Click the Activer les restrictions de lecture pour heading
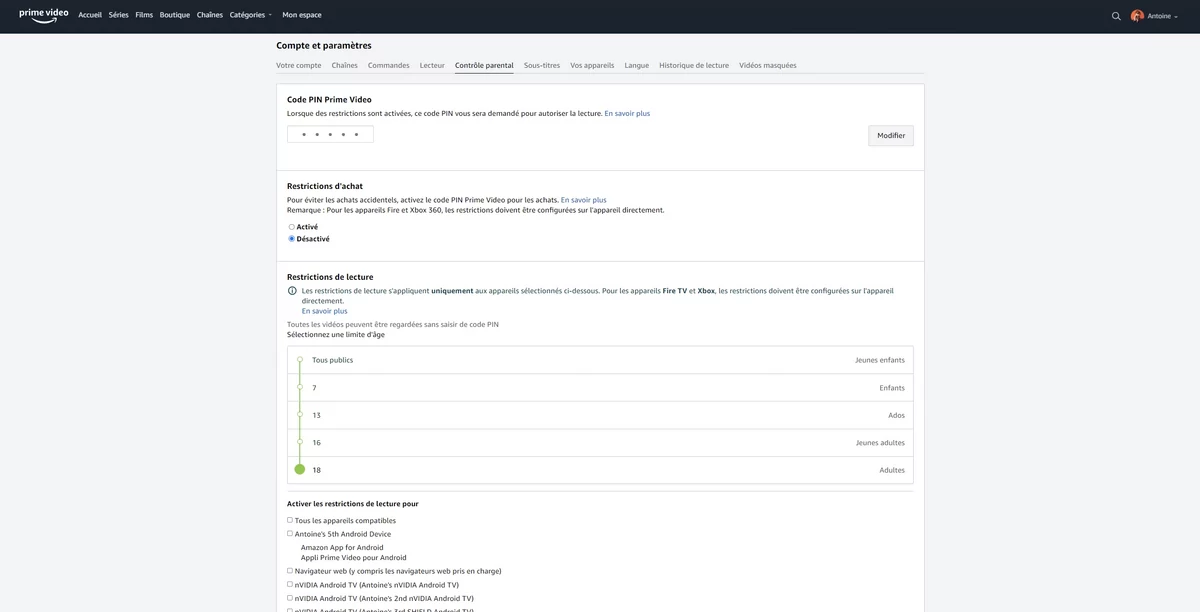The height and width of the screenshot is (612, 1200). pos(353,504)
